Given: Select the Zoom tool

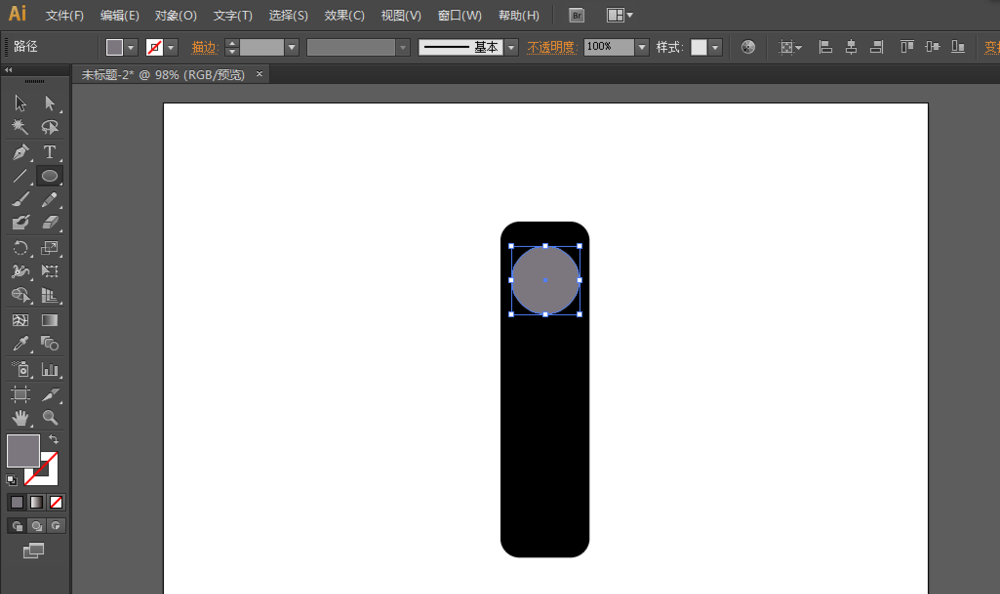Looking at the screenshot, I should point(50,418).
